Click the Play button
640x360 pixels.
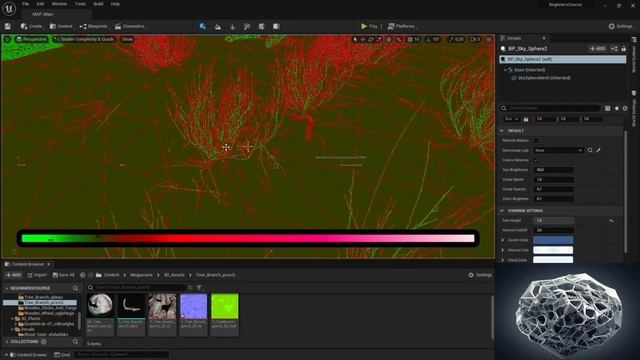click(369, 26)
